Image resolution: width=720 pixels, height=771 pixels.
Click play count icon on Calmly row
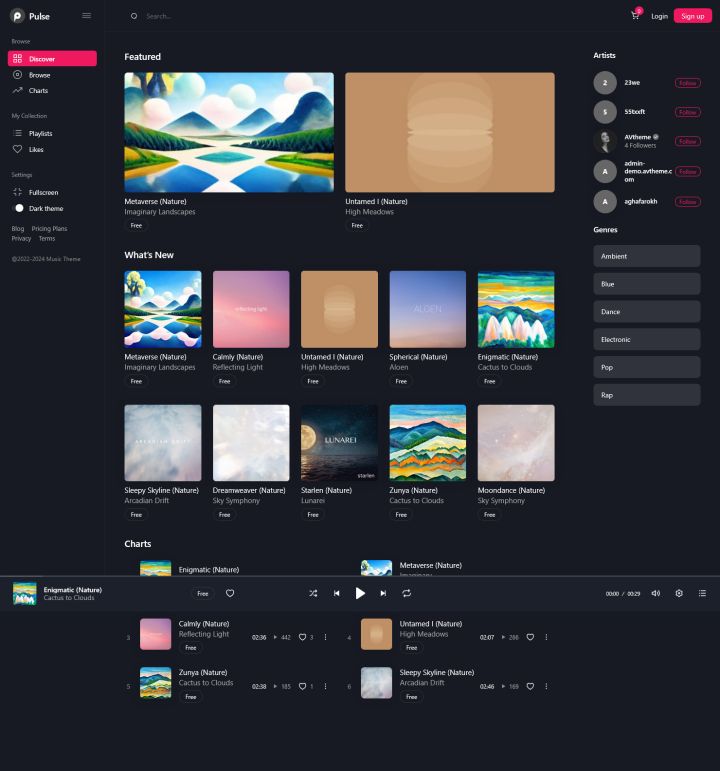pyautogui.click(x=275, y=637)
